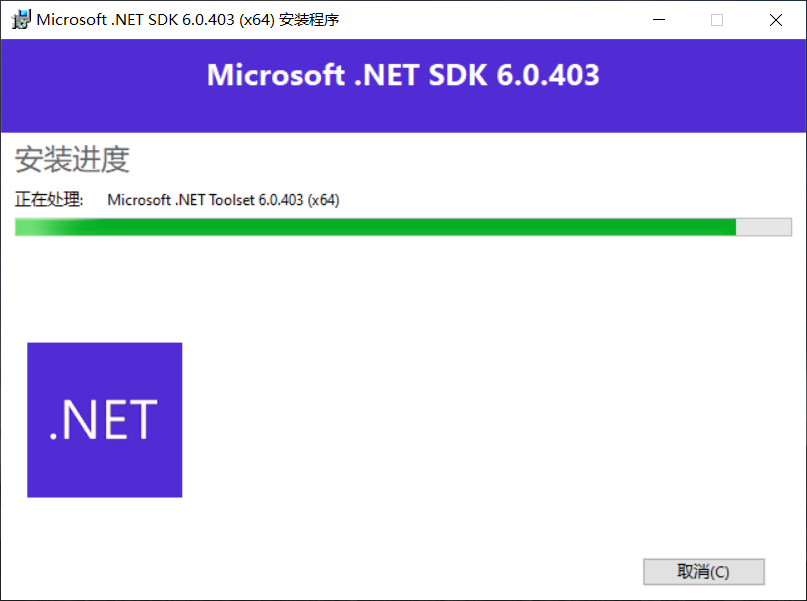807x601 pixels.
Task: Minimize the .NET SDK installer window
Action: (x=659, y=20)
